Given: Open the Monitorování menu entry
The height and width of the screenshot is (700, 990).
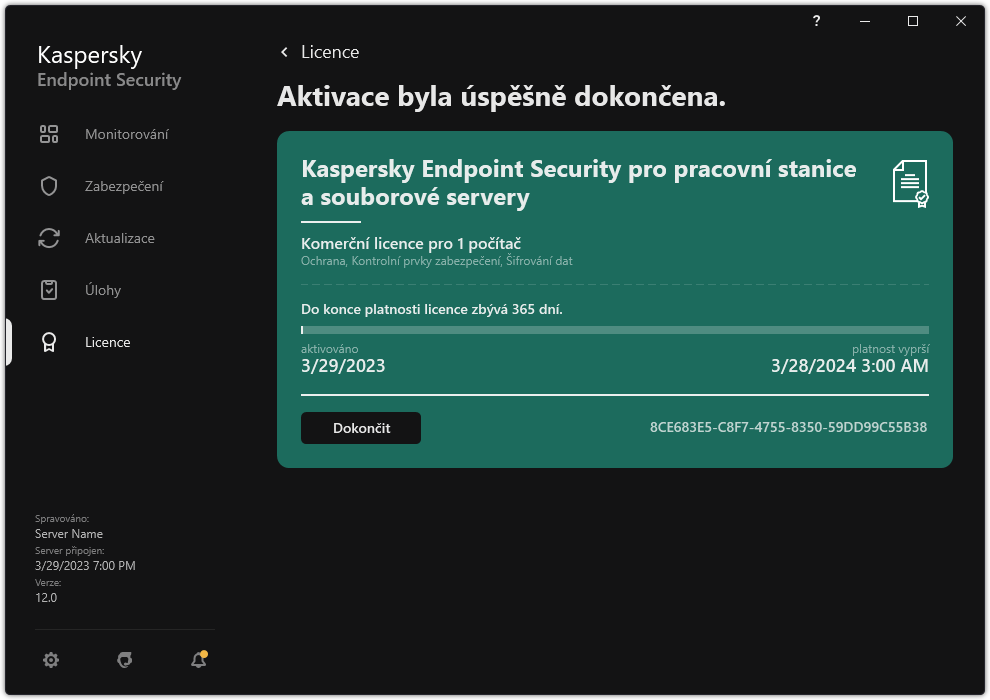Looking at the screenshot, I should pyautogui.click(x=128, y=134).
